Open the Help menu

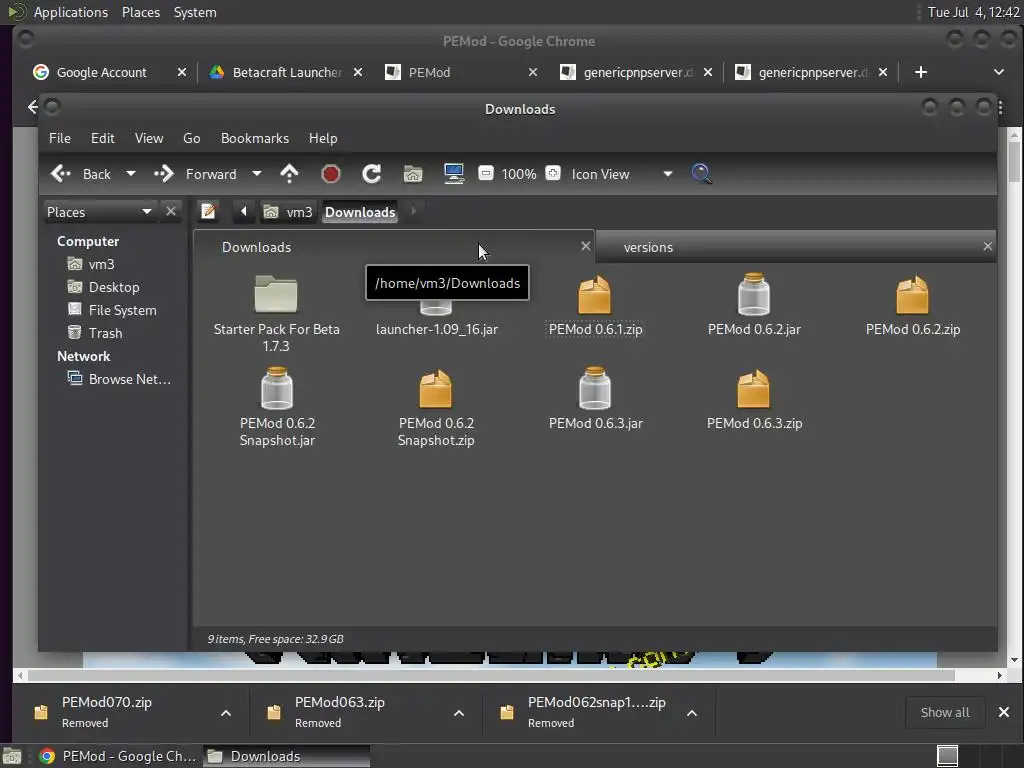(x=323, y=138)
